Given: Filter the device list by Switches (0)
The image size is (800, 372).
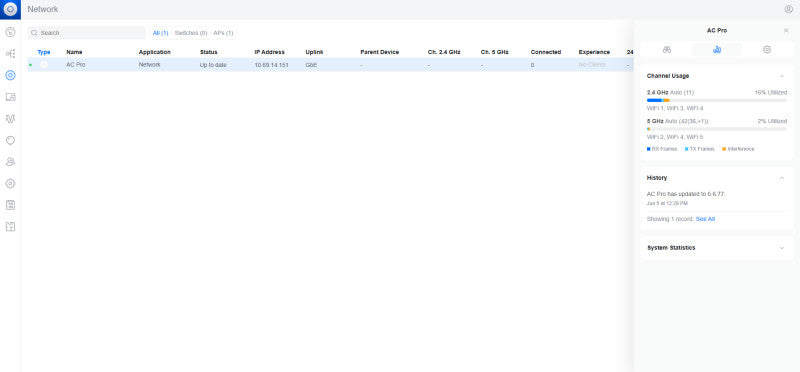Looking at the screenshot, I should (x=191, y=33).
